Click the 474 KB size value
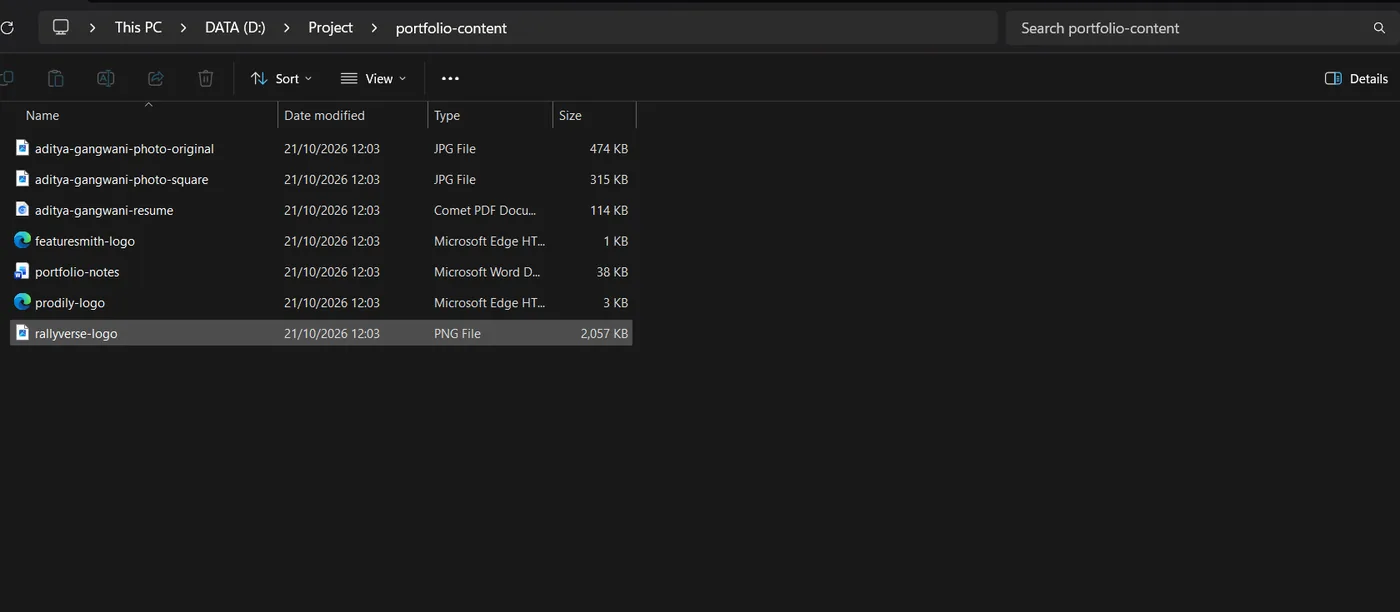Image resolution: width=1400 pixels, height=612 pixels. pos(608,149)
